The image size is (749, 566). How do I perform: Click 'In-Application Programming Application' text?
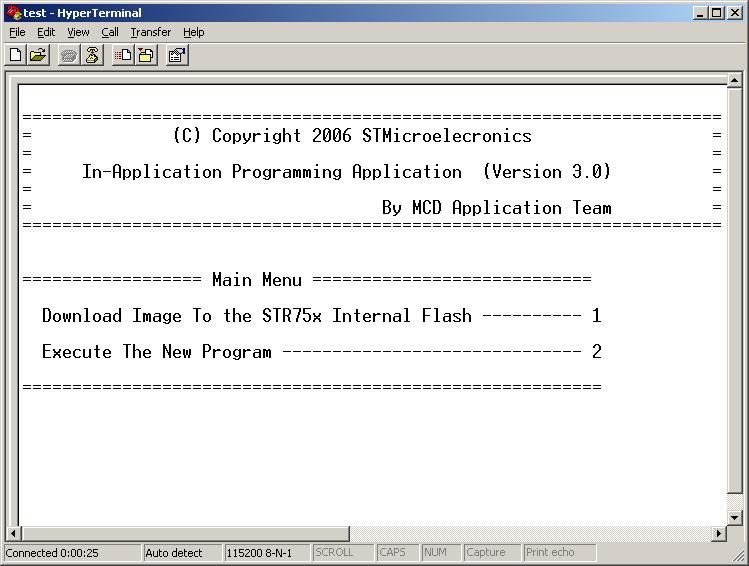pyautogui.click(x=272, y=172)
